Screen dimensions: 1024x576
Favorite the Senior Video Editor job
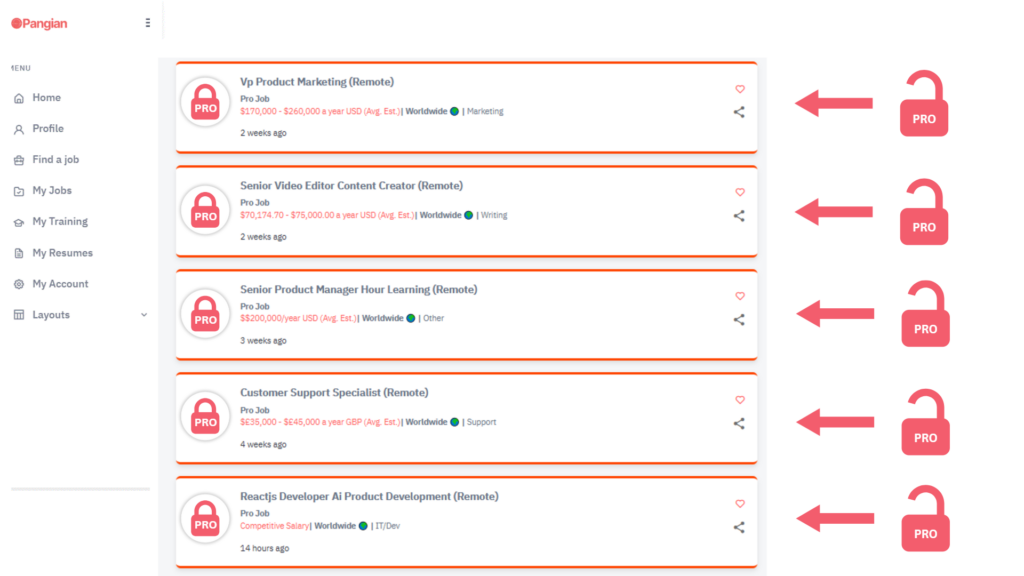[740, 192]
